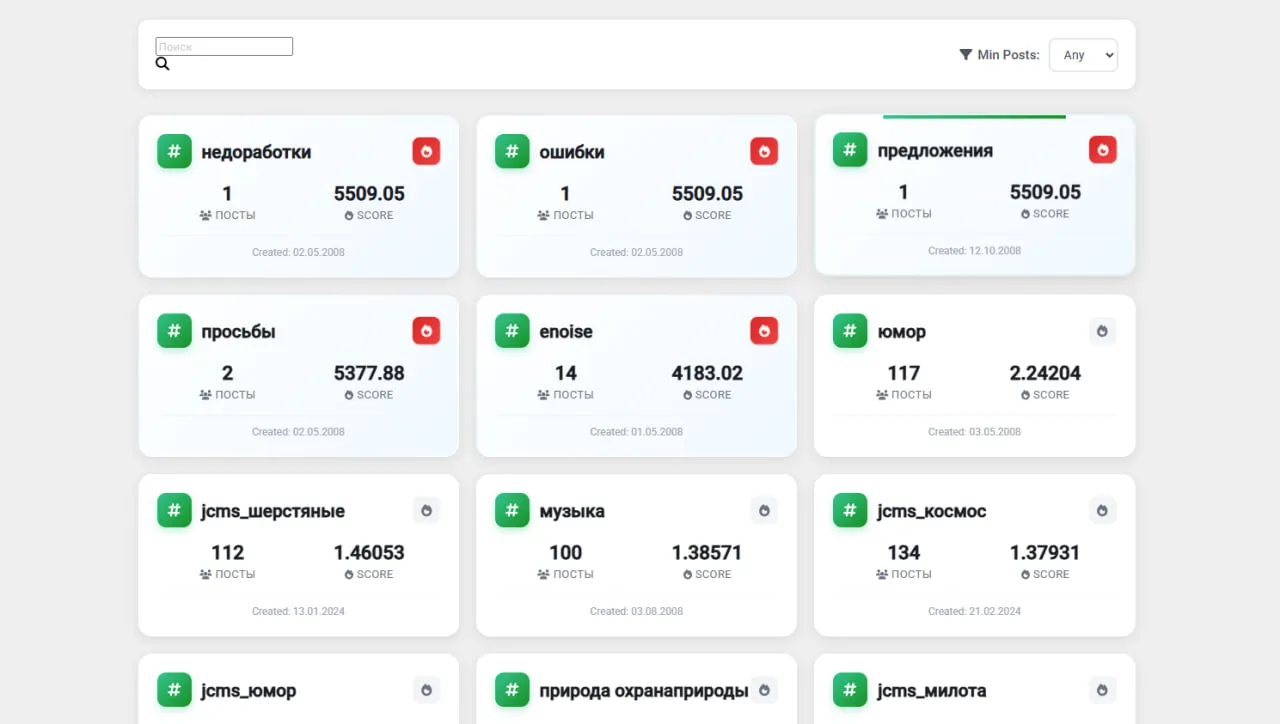1280x724 pixels.
Task: Click the red flame icon on enoise card
Action: click(x=764, y=331)
